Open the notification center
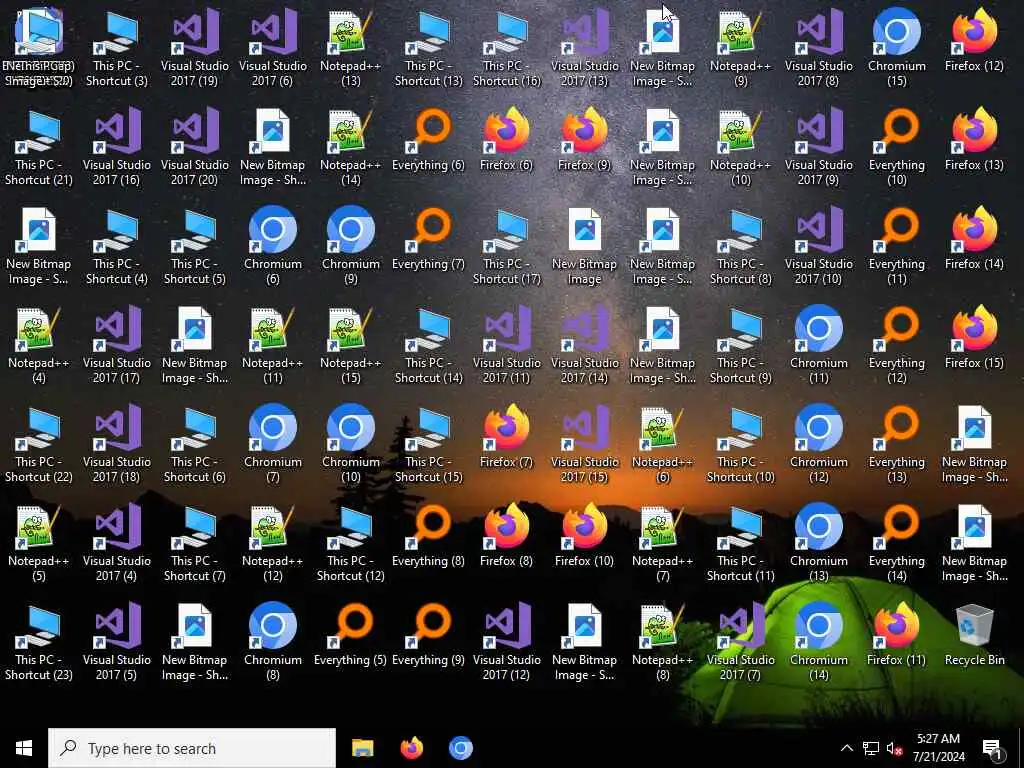This screenshot has width=1024, height=768. click(993, 749)
